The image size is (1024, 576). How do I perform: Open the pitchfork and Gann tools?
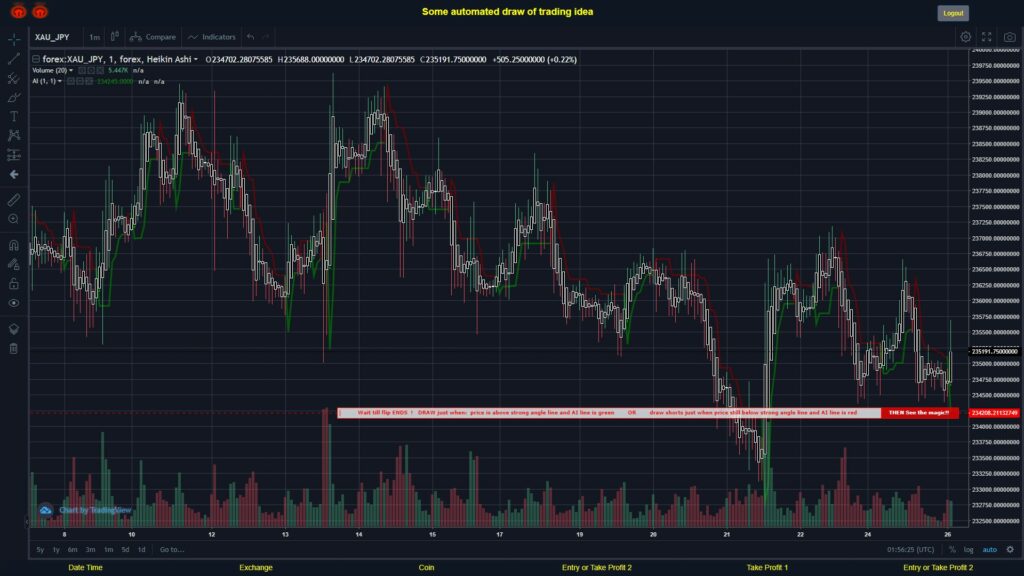click(14, 78)
